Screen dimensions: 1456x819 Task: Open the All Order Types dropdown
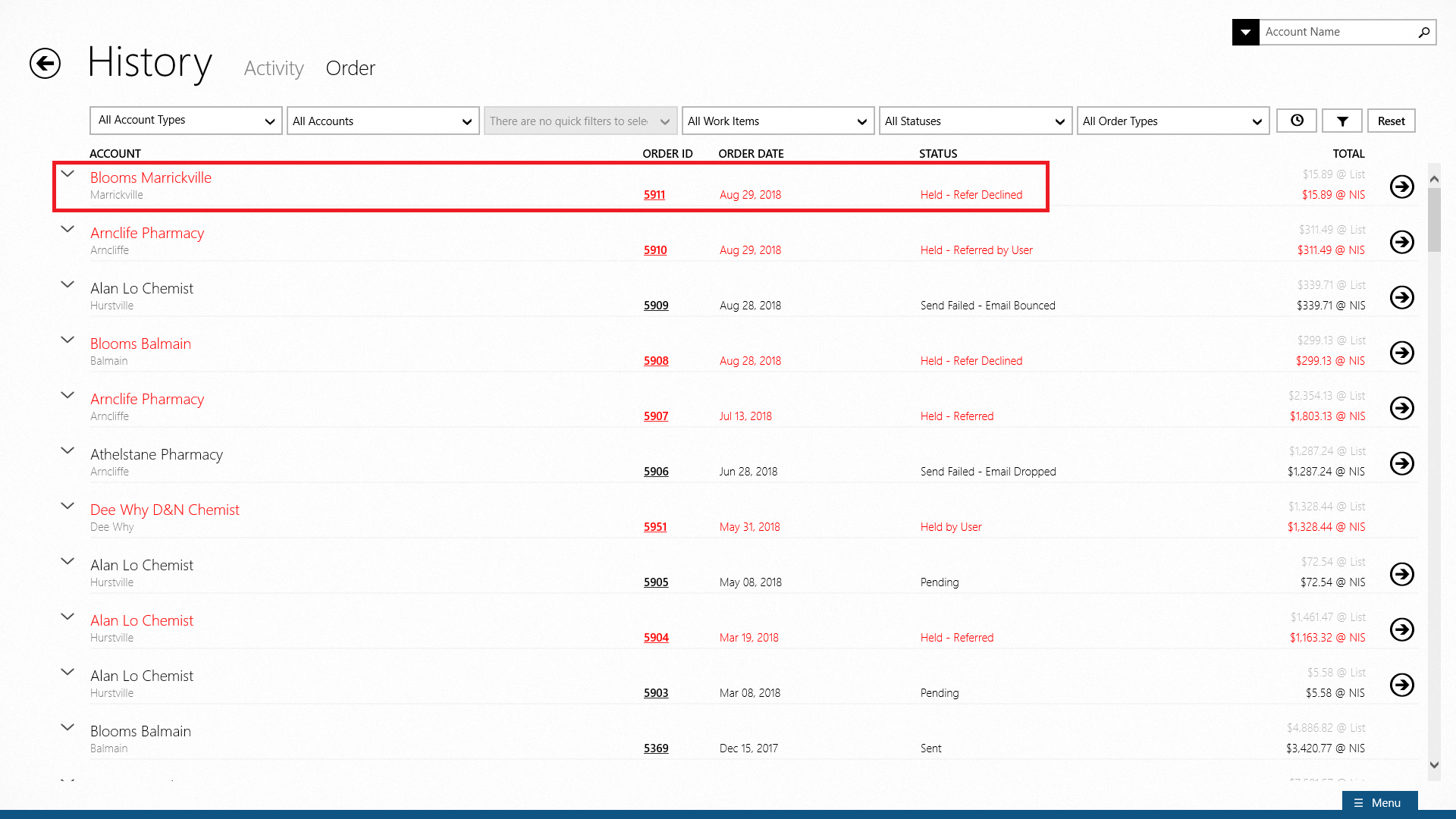pos(1172,121)
